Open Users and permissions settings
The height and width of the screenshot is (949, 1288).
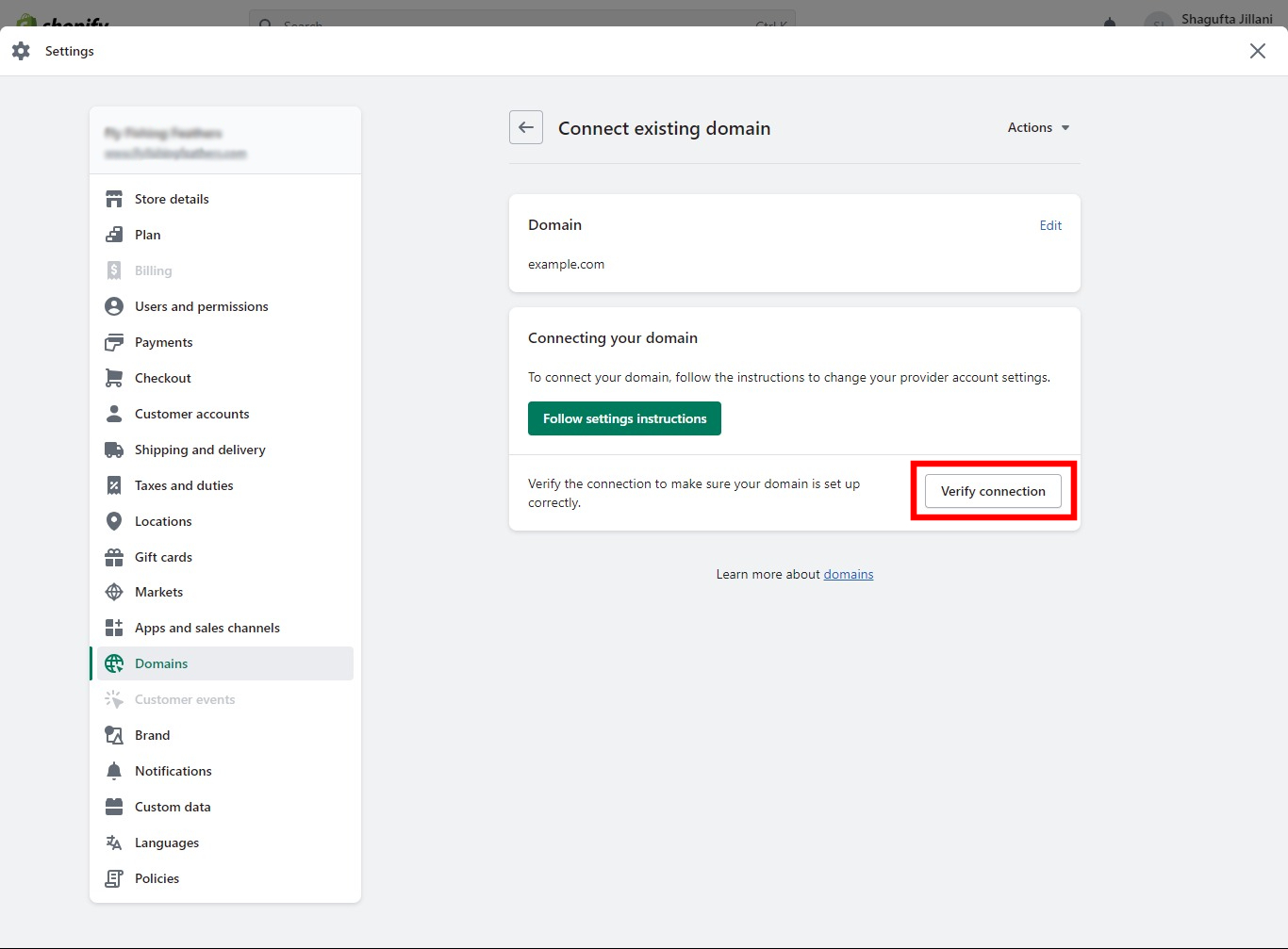point(201,306)
